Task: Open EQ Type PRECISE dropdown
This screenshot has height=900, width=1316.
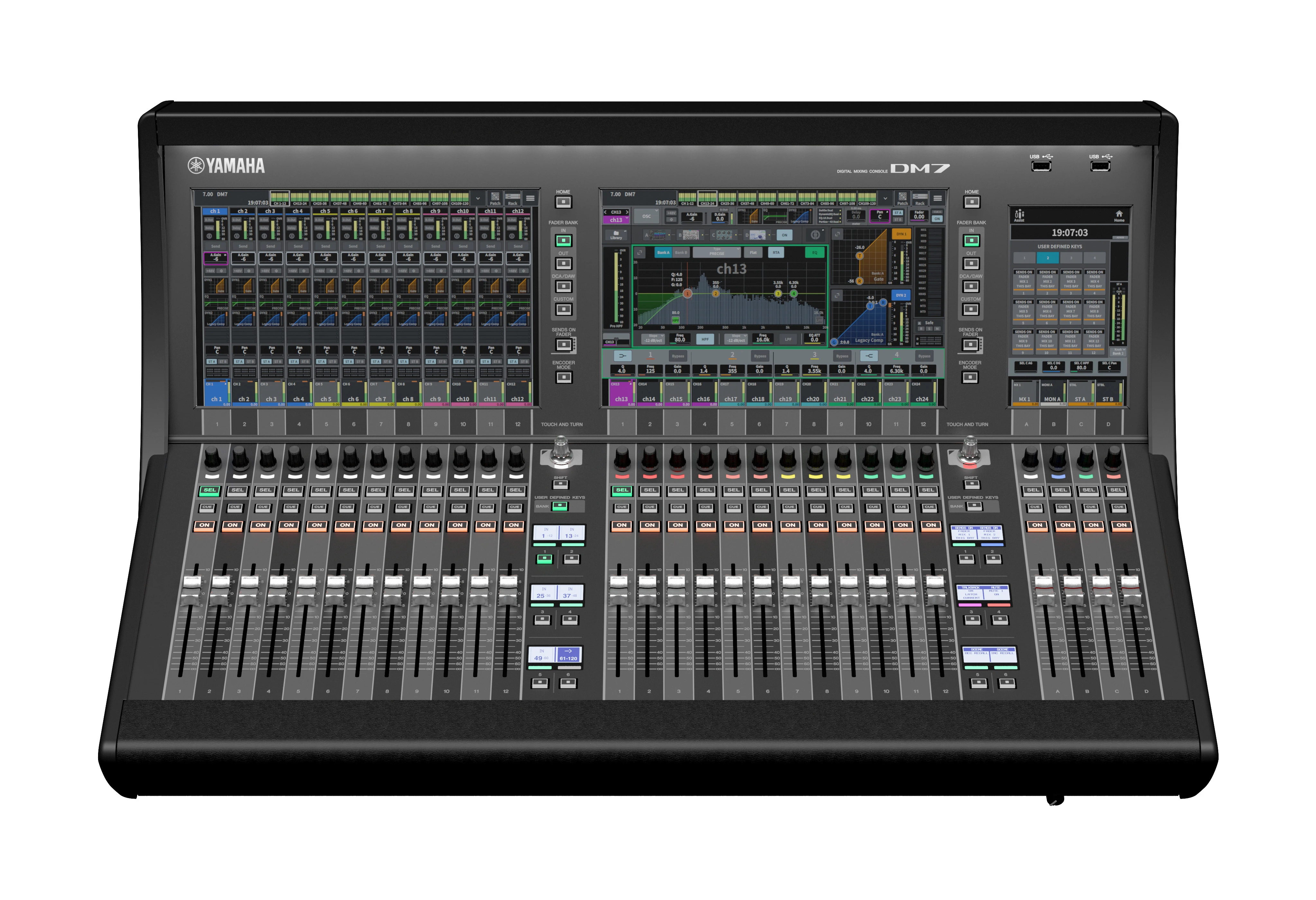Action: 716,253
